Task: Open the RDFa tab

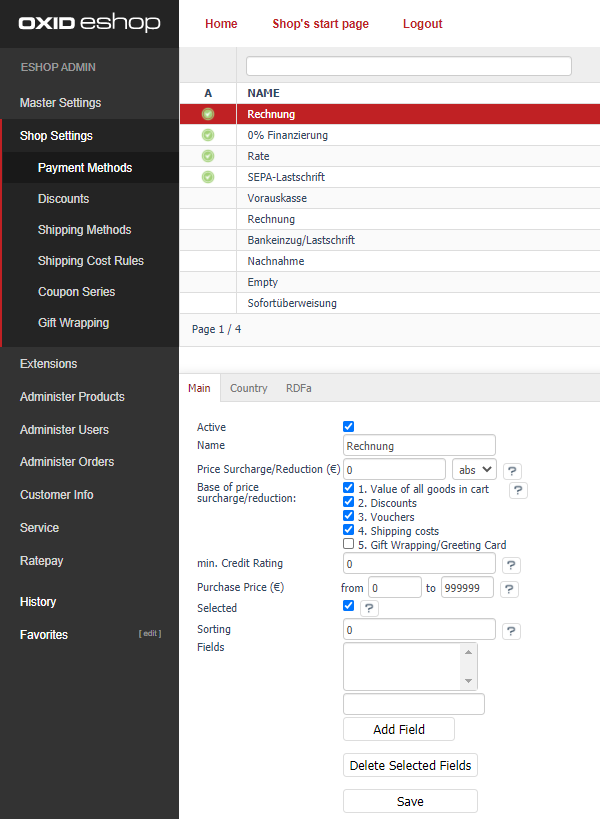Action: tap(298, 388)
